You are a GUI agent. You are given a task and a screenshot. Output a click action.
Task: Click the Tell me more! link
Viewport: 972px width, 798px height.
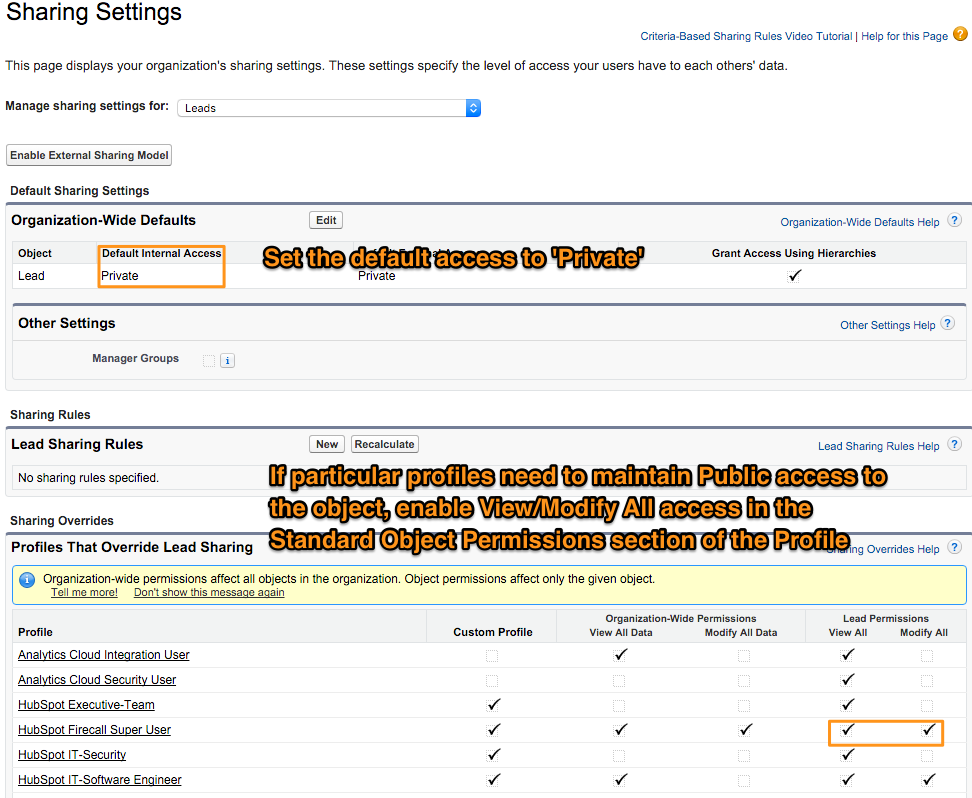click(84, 592)
